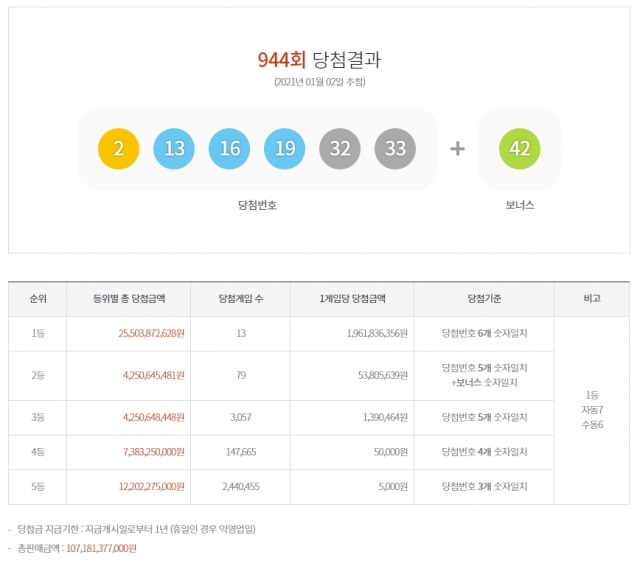
Task: Click the blue ball numbered 16
Action: point(229,149)
